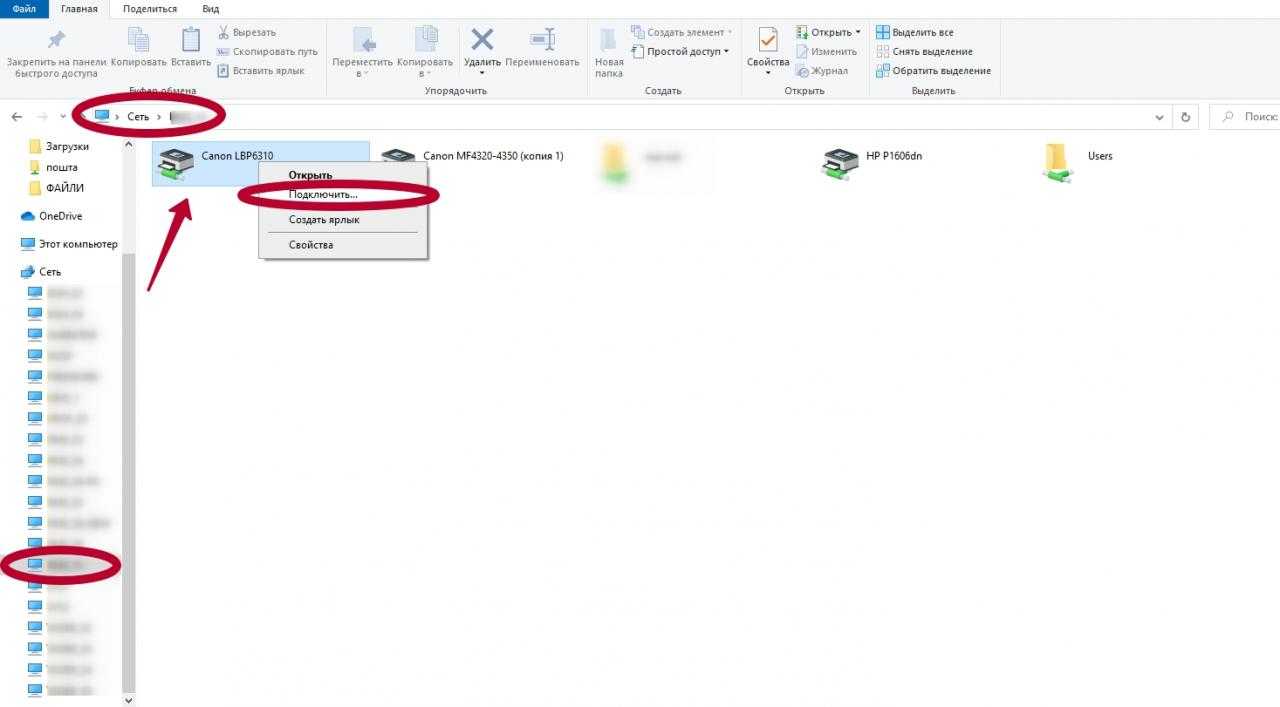Click the Rename icon in ribbon
This screenshot has height=707, width=1280.
point(542,40)
